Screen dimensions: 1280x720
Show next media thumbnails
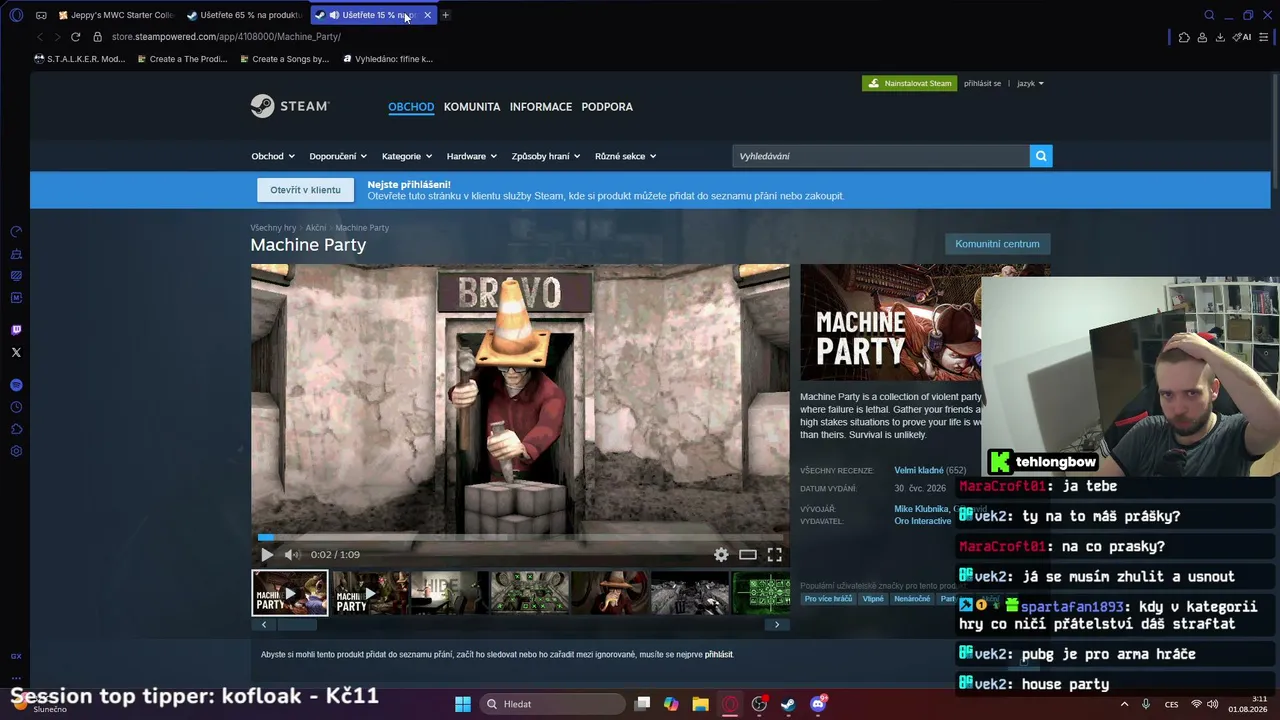click(x=777, y=624)
